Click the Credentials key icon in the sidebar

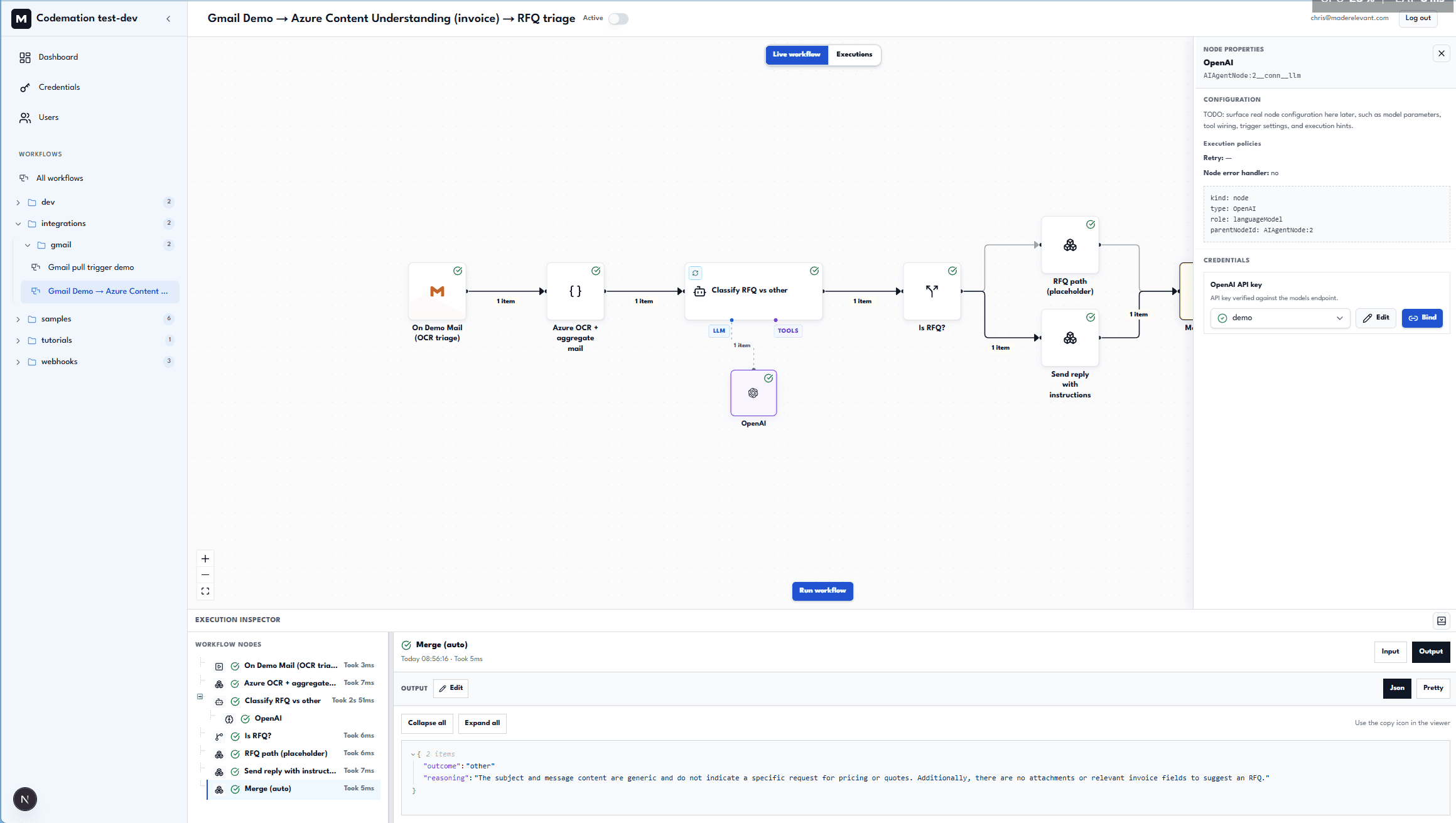pos(25,87)
